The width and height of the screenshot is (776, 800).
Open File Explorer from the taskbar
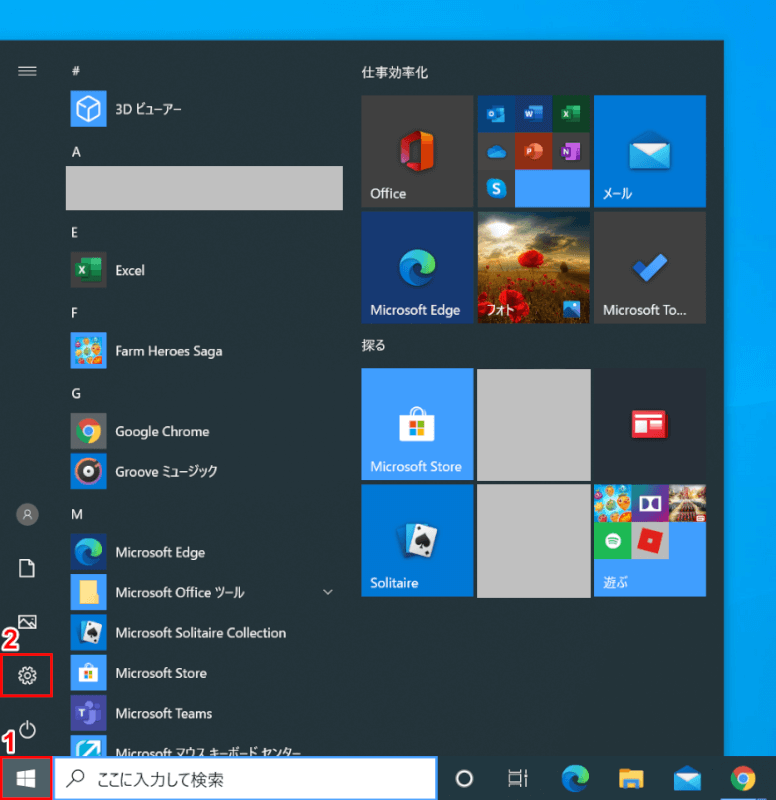[x=631, y=779]
